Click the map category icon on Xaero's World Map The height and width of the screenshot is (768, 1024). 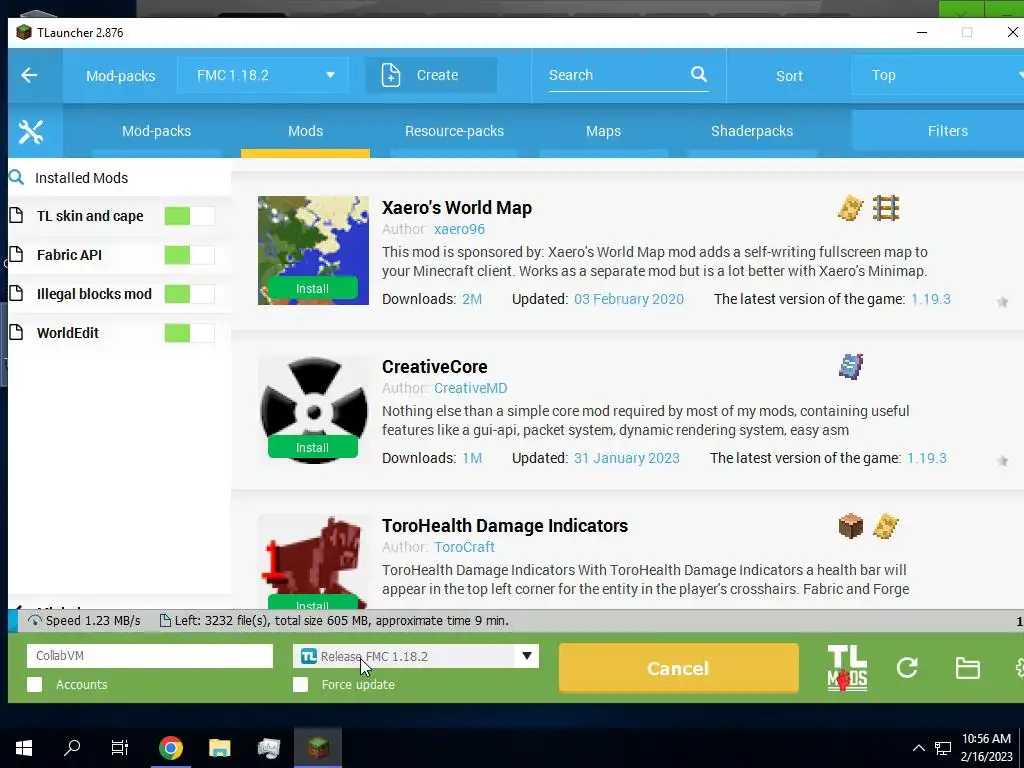(x=850, y=208)
